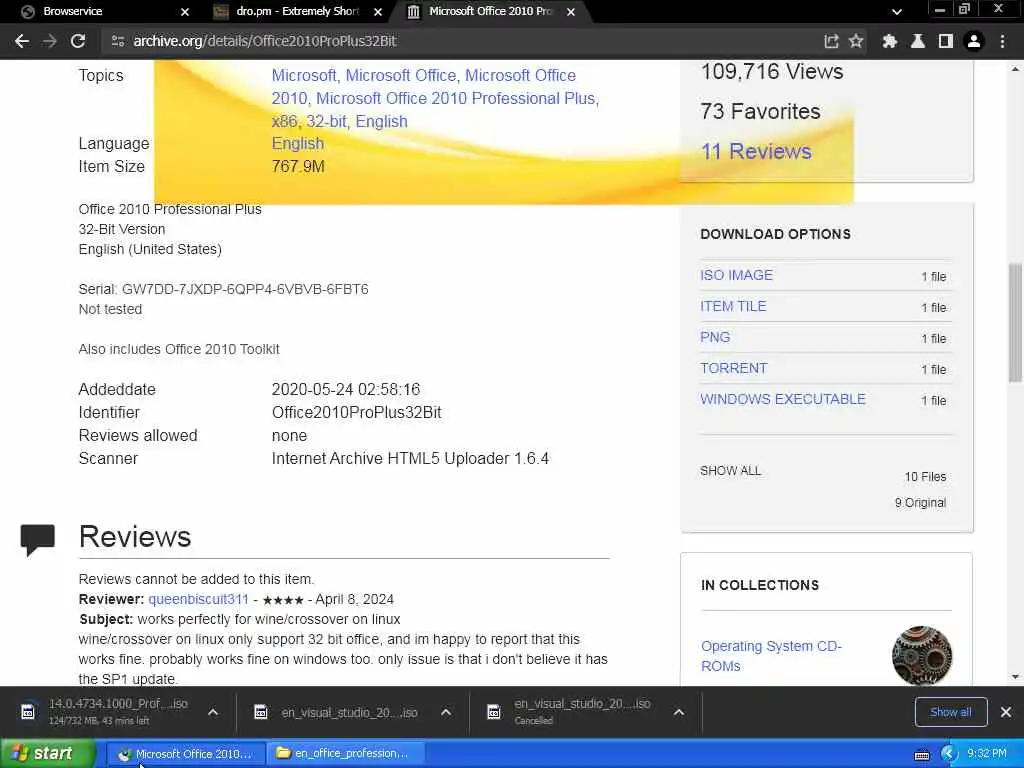The image size is (1024, 768).
Task: Select the Microsoft Office 2010 Pro tab
Action: [490, 11]
